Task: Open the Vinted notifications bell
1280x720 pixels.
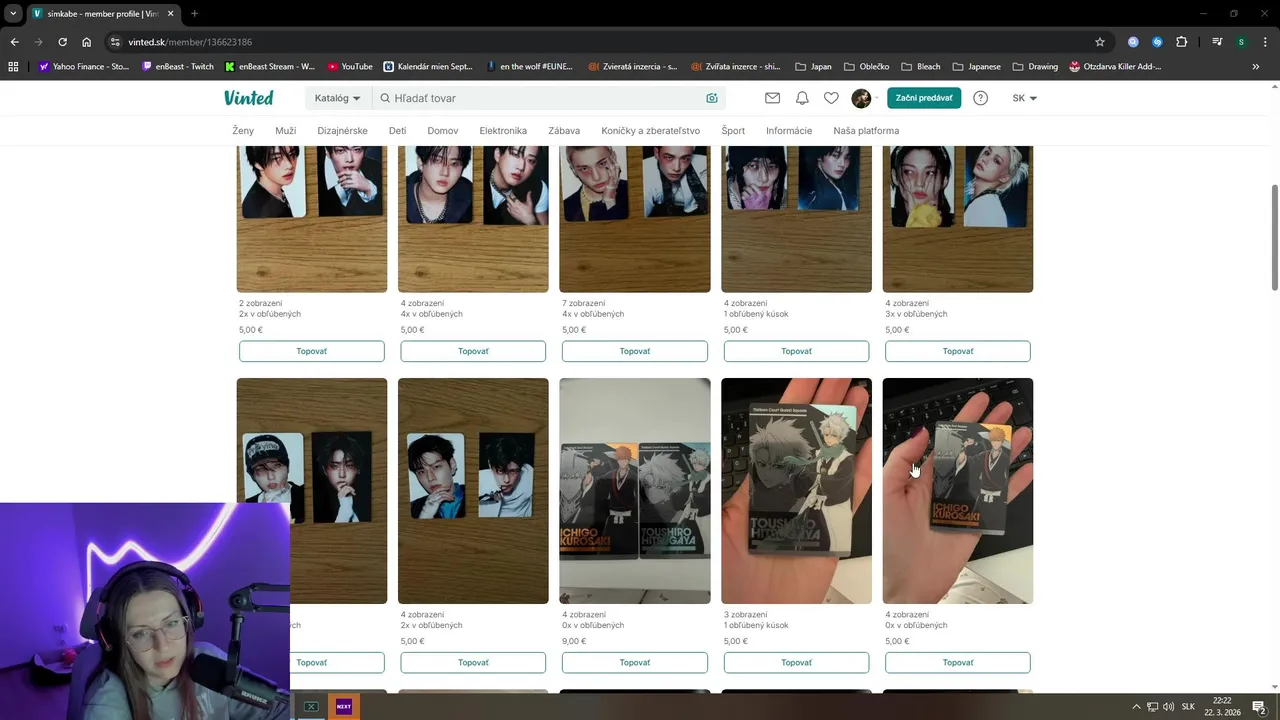Action: 802,98
